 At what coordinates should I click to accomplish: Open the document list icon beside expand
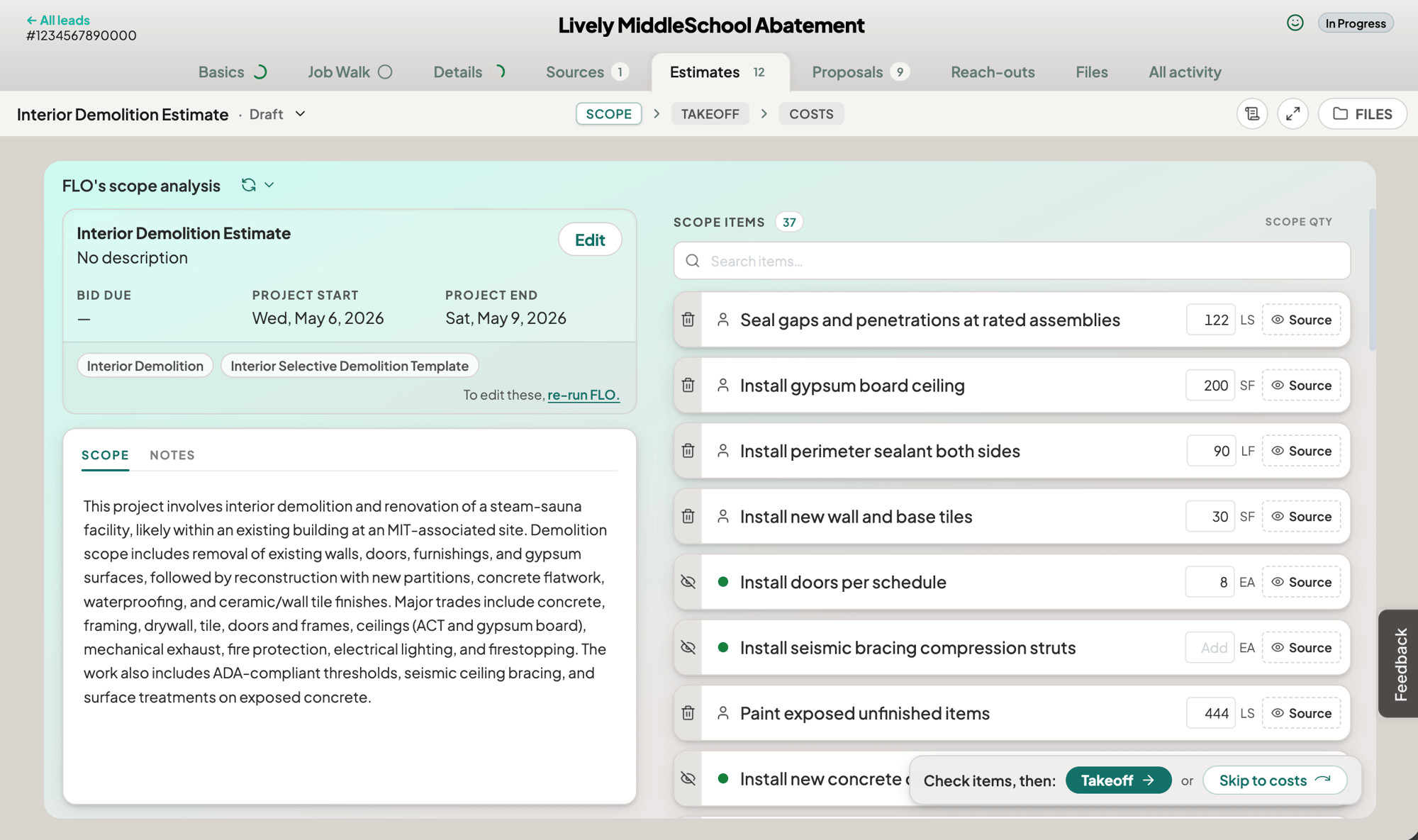click(x=1252, y=114)
